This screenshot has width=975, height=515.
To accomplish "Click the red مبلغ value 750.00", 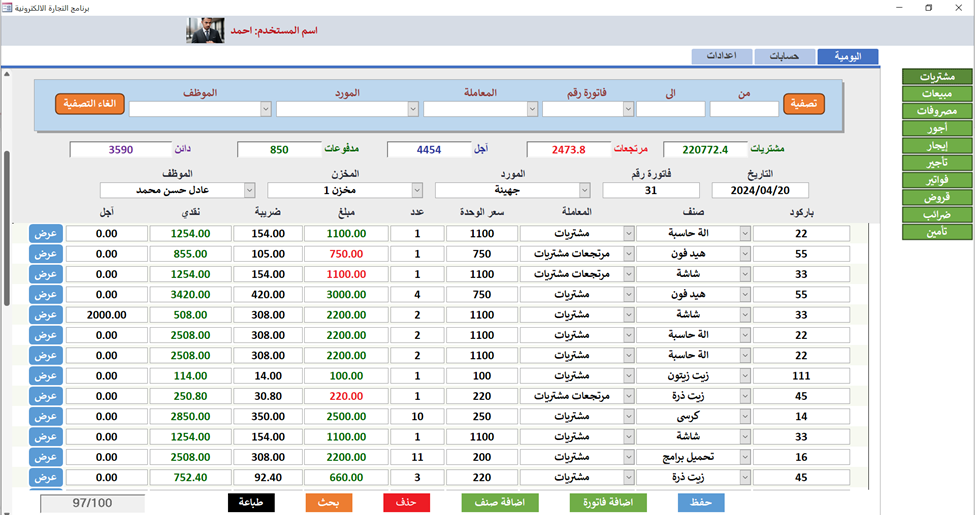I will click(346, 254).
